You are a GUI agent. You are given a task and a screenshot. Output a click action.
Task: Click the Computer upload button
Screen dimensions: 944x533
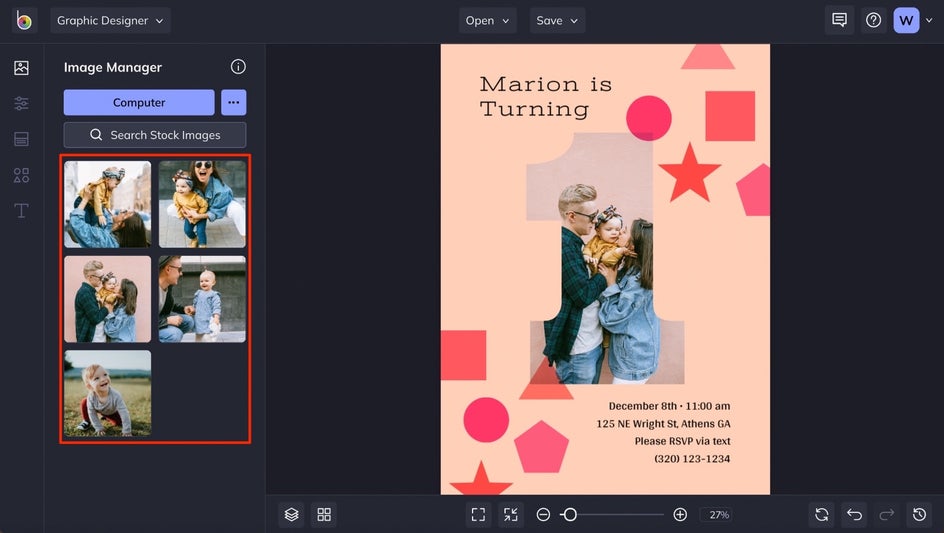(x=139, y=102)
